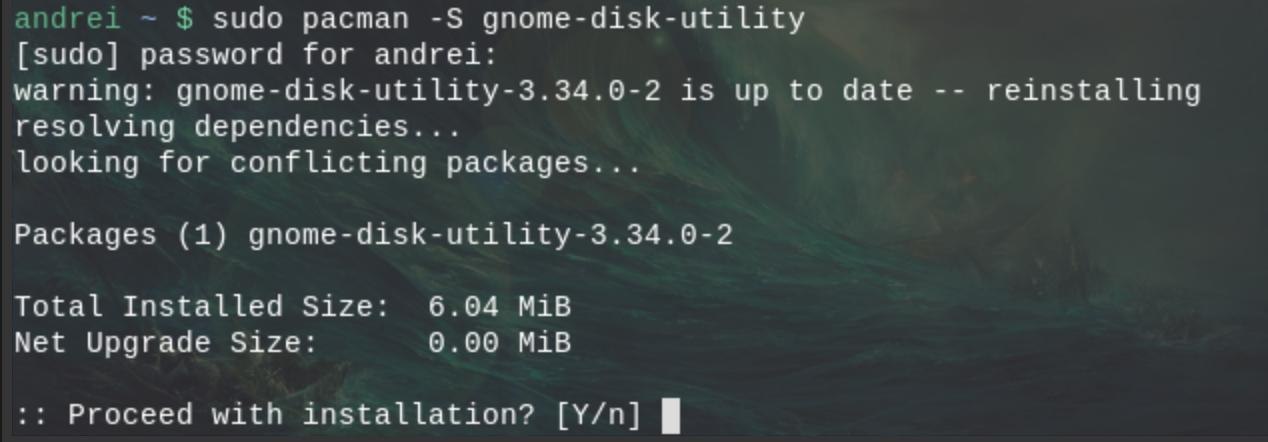Click the word 'reinstalling' in the warning

[1093, 91]
